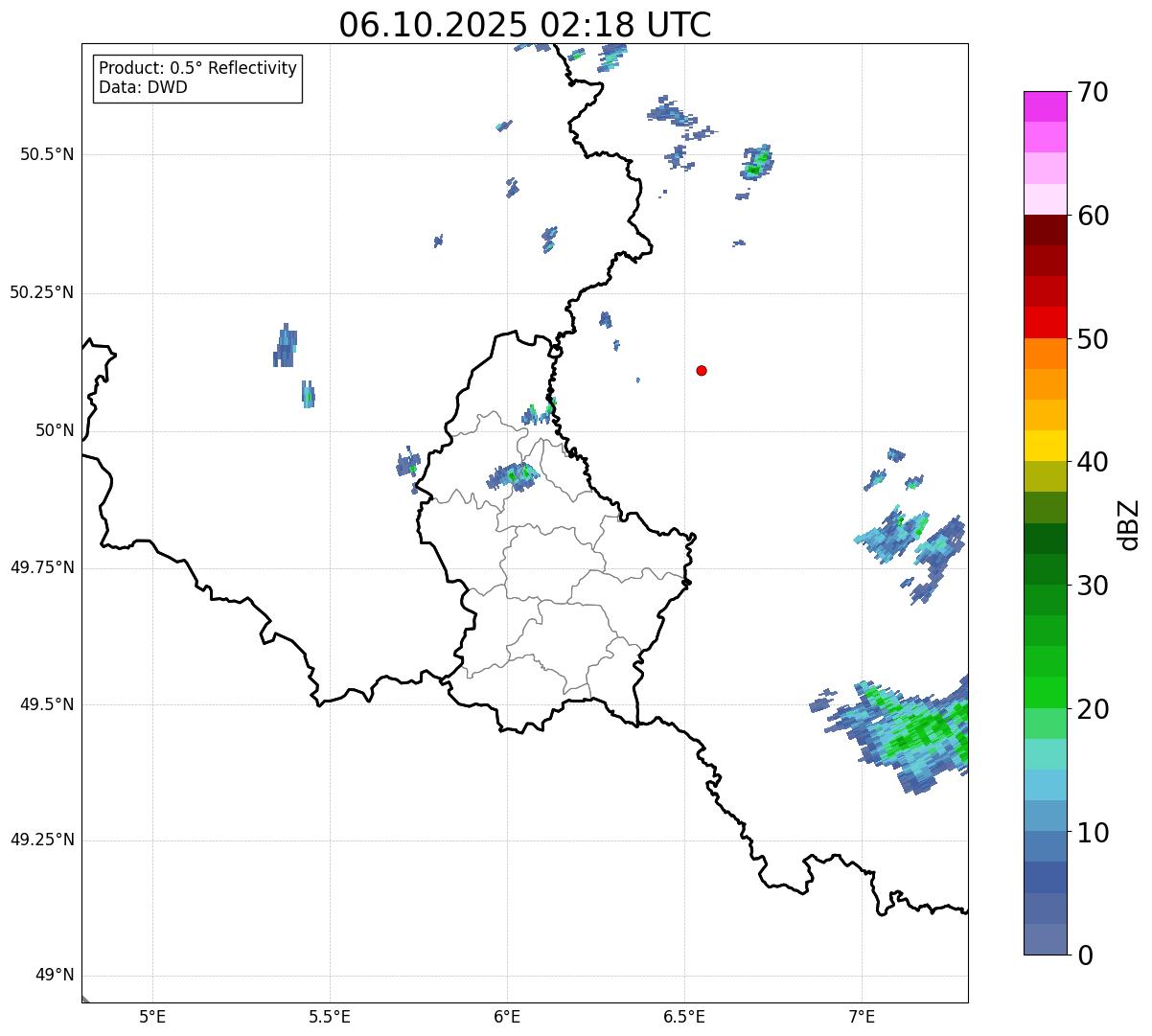Click the "5°E" longitude label
Image resolution: width=1152 pixels, height=1036 pixels.
(x=152, y=1017)
